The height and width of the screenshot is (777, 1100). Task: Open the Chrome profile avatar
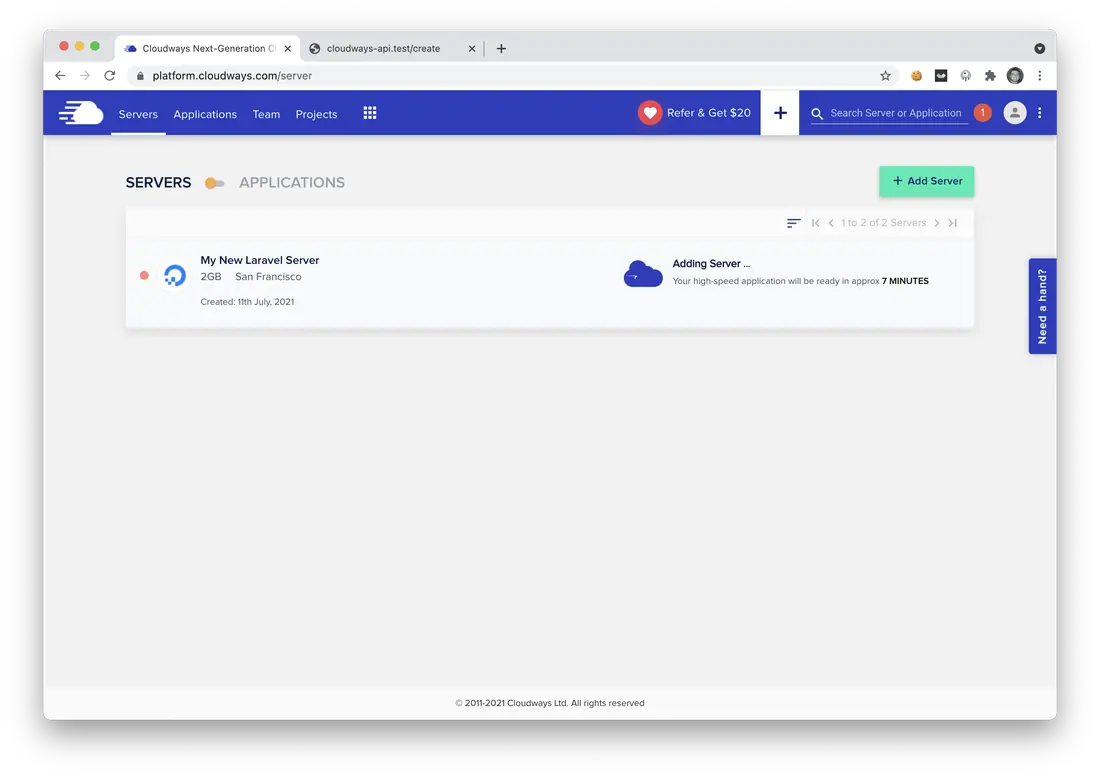coord(1014,76)
